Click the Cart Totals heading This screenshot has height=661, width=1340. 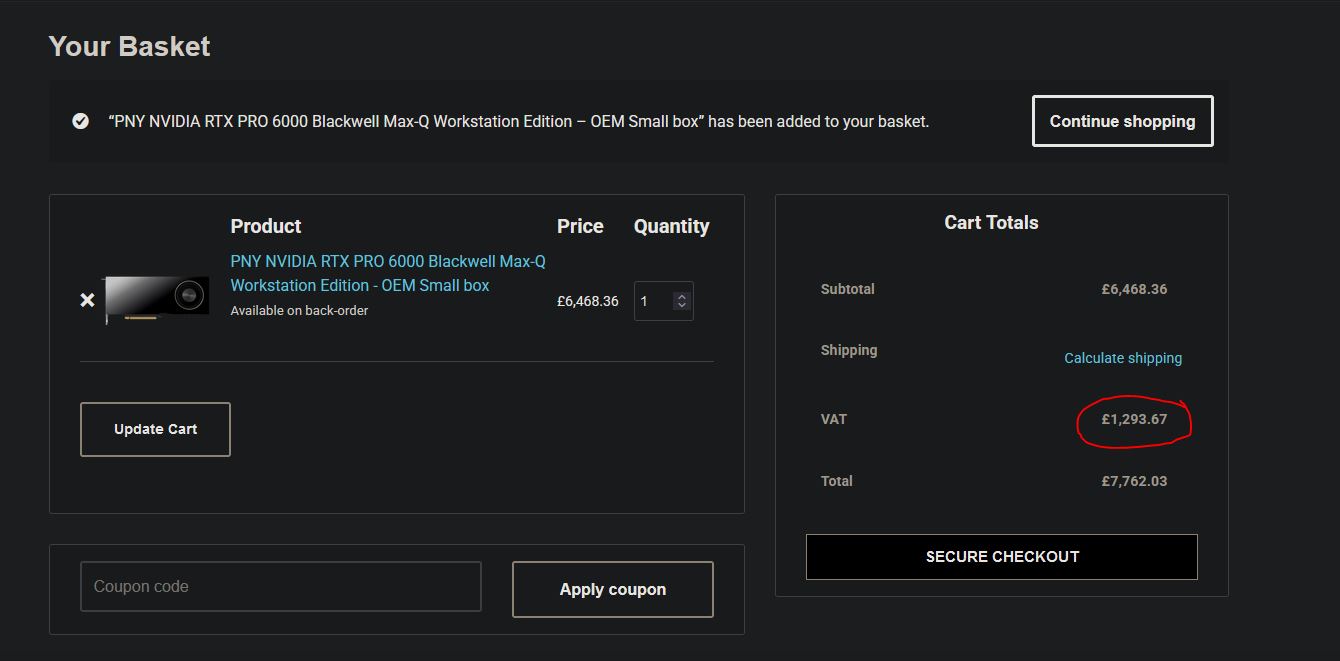(991, 222)
